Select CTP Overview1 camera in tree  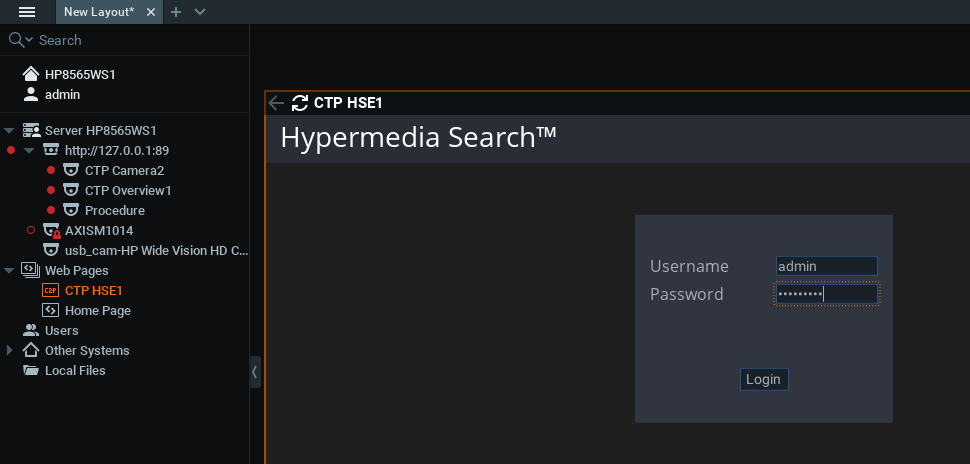coord(127,190)
